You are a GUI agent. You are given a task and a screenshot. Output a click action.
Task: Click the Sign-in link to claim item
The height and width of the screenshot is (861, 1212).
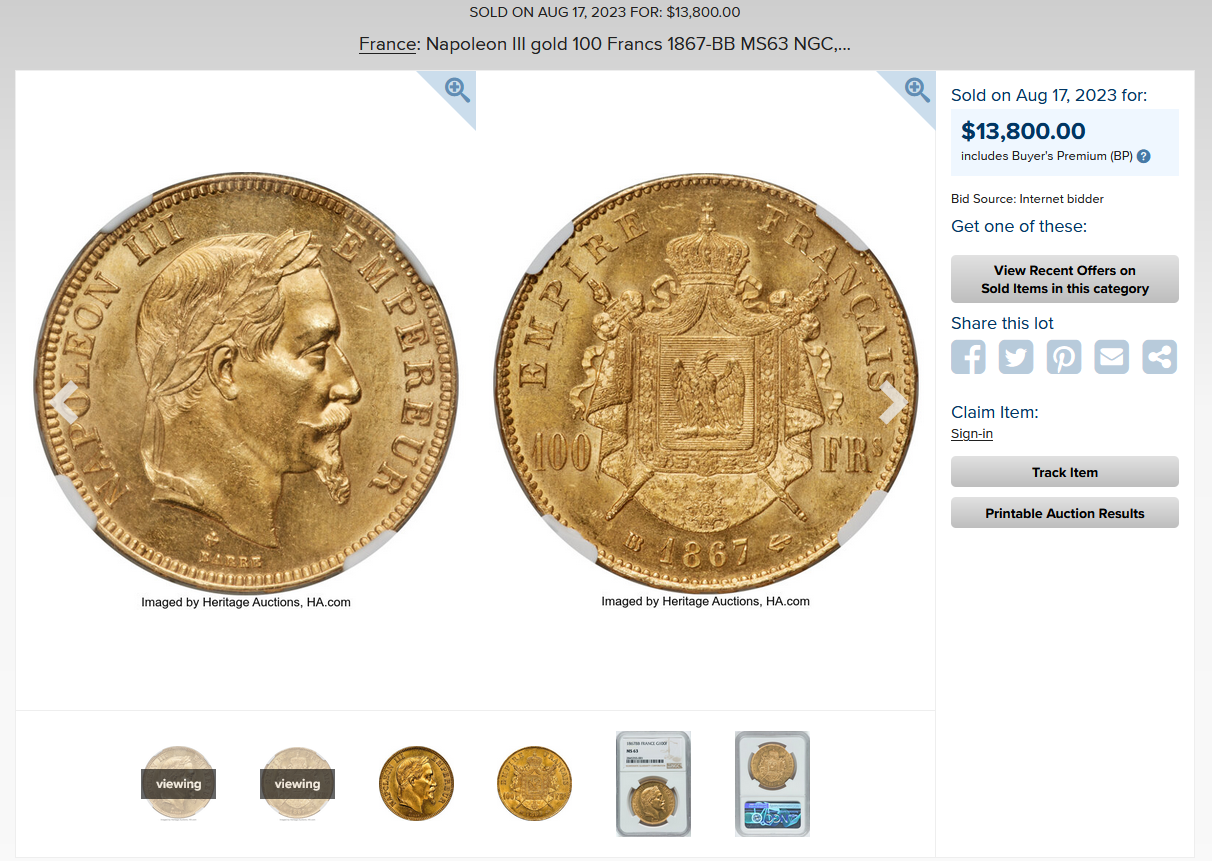972,434
